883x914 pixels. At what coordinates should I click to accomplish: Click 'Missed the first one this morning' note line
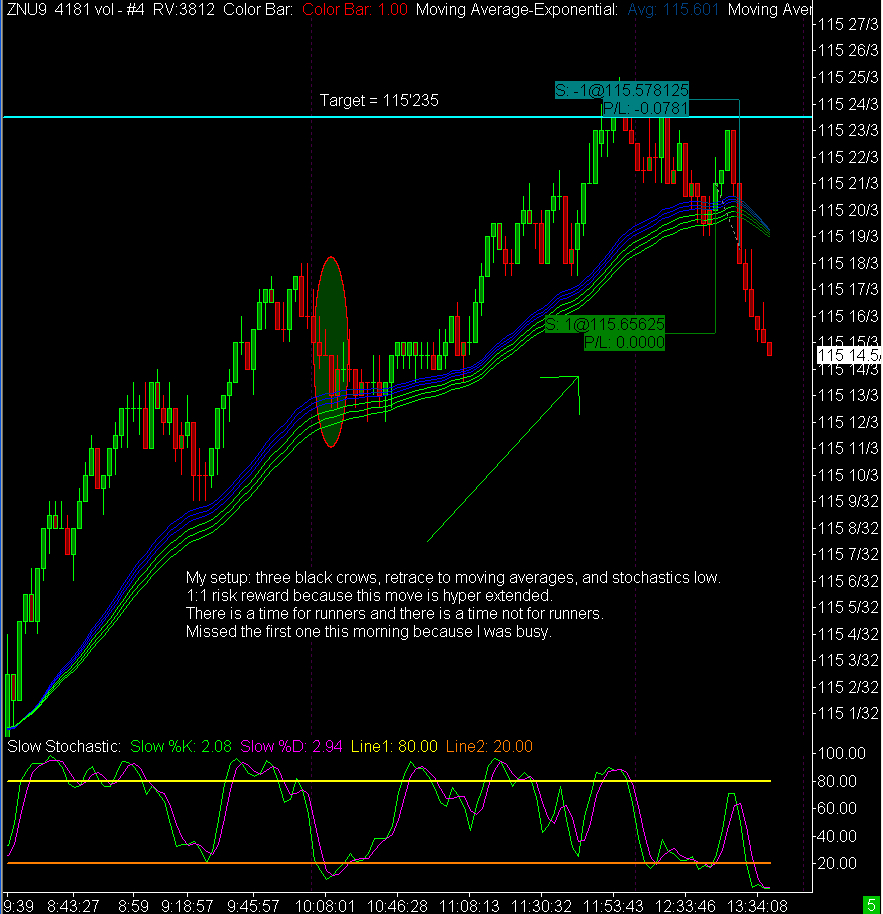coord(368,632)
